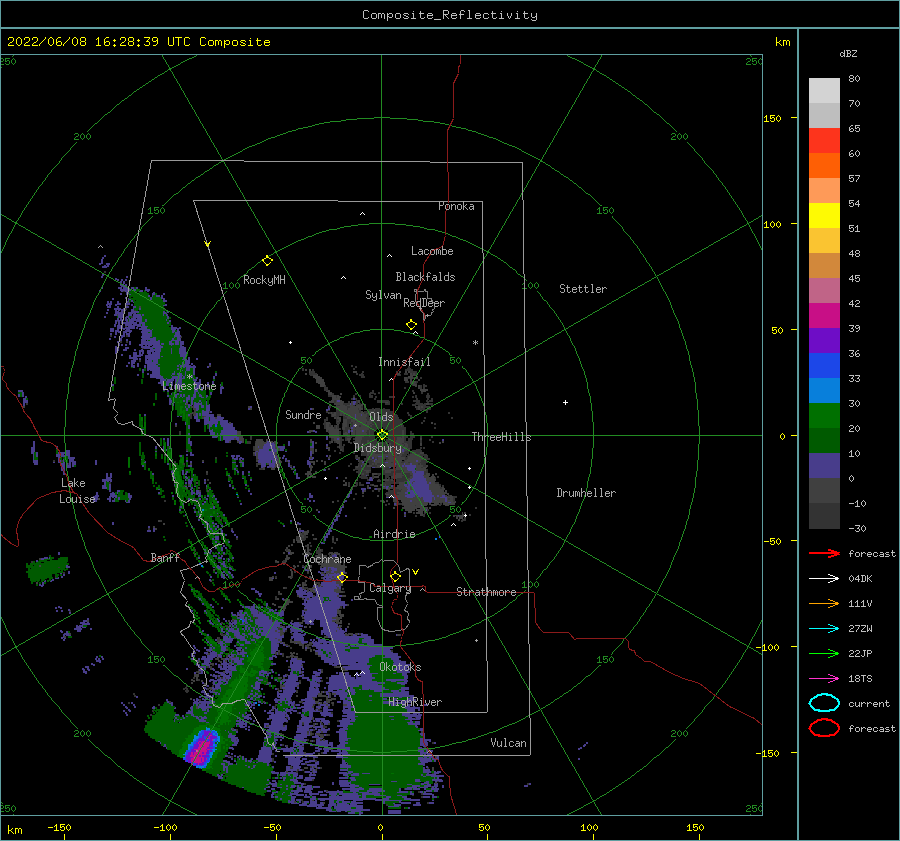Click the white plus marker south of Stettler
The image size is (900, 841).
(565, 402)
